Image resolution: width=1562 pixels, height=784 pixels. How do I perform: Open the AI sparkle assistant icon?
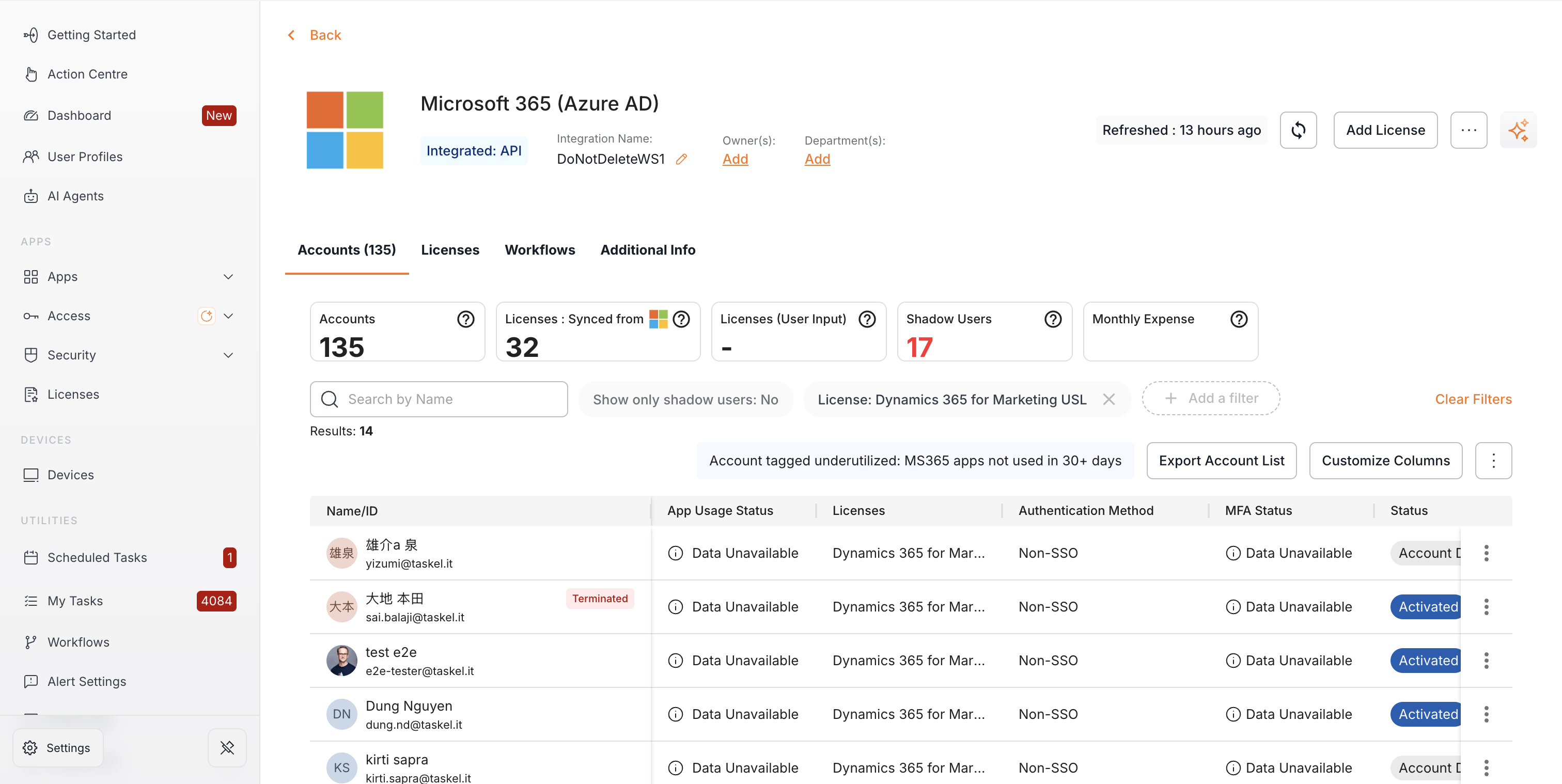pyautogui.click(x=1518, y=130)
